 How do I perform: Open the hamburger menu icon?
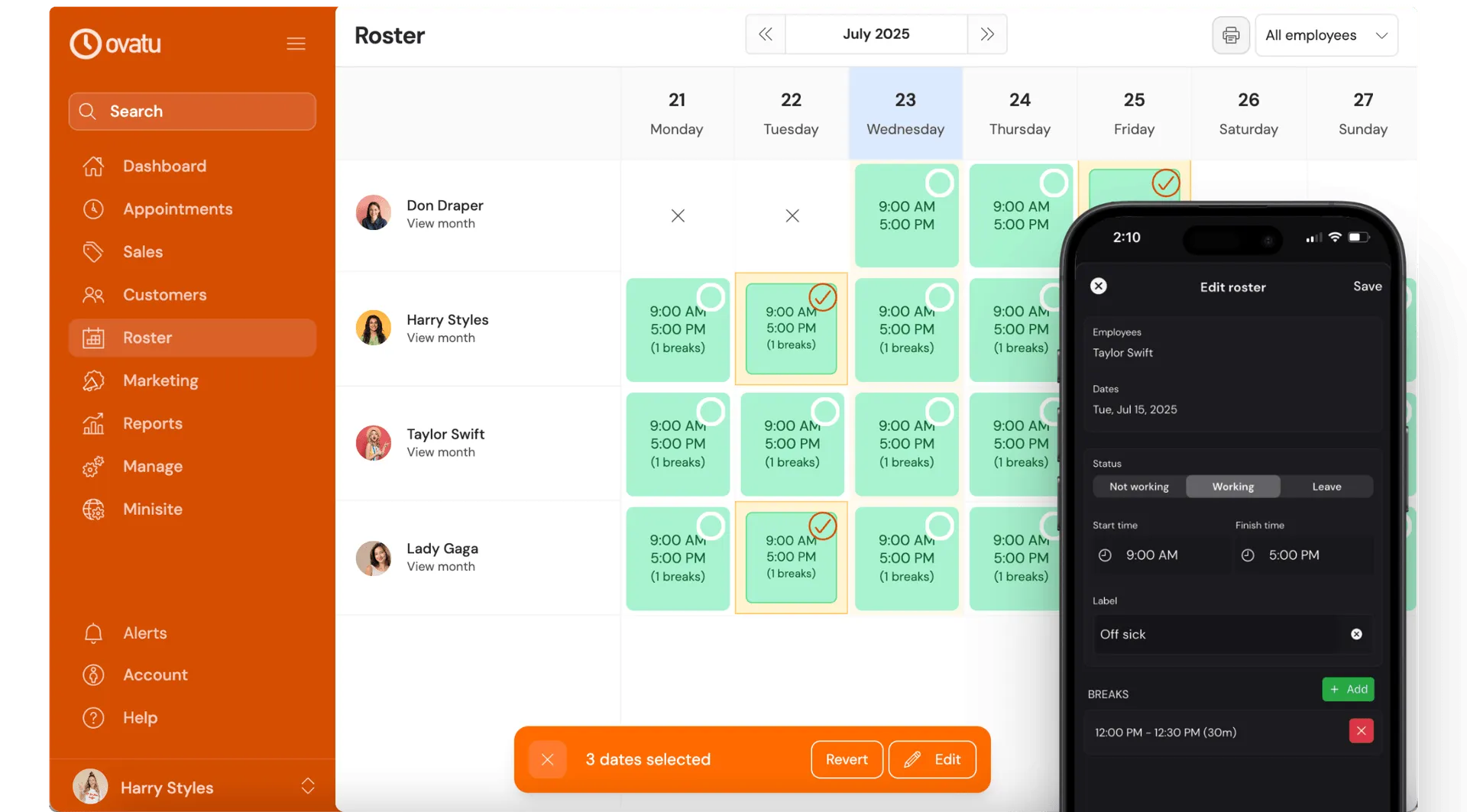pyautogui.click(x=296, y=44)
